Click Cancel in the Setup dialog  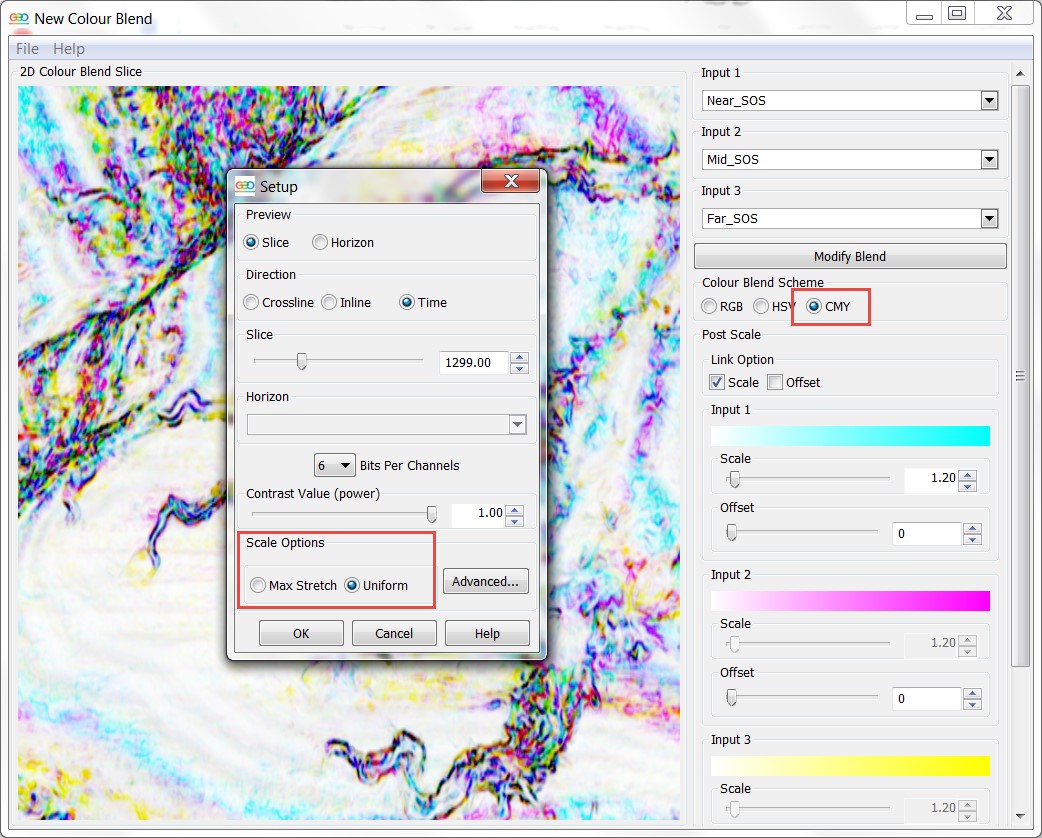394,633
